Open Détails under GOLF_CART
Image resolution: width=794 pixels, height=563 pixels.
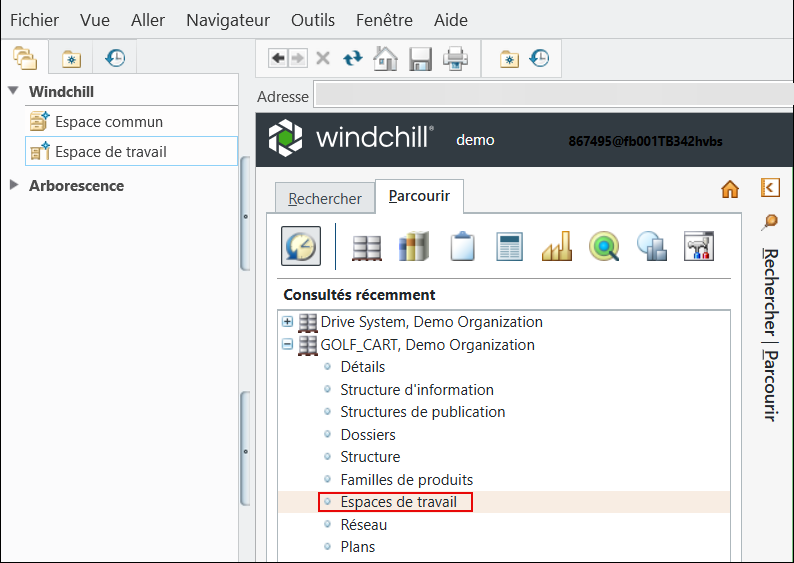(x=363, y=367)
